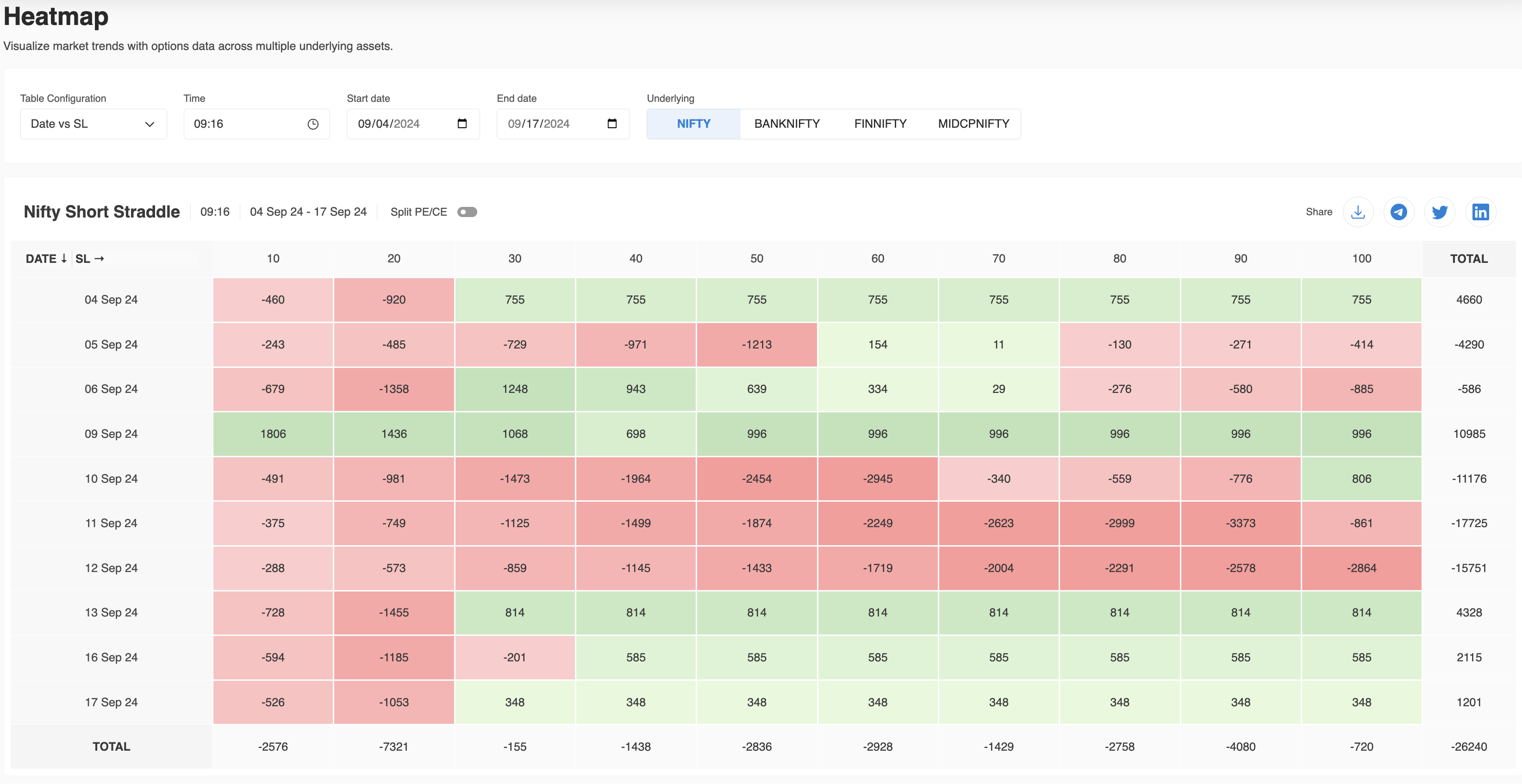
Task: Select the NIFTY underlying tab
Action: pyautogui.click(x=693, y=124)
